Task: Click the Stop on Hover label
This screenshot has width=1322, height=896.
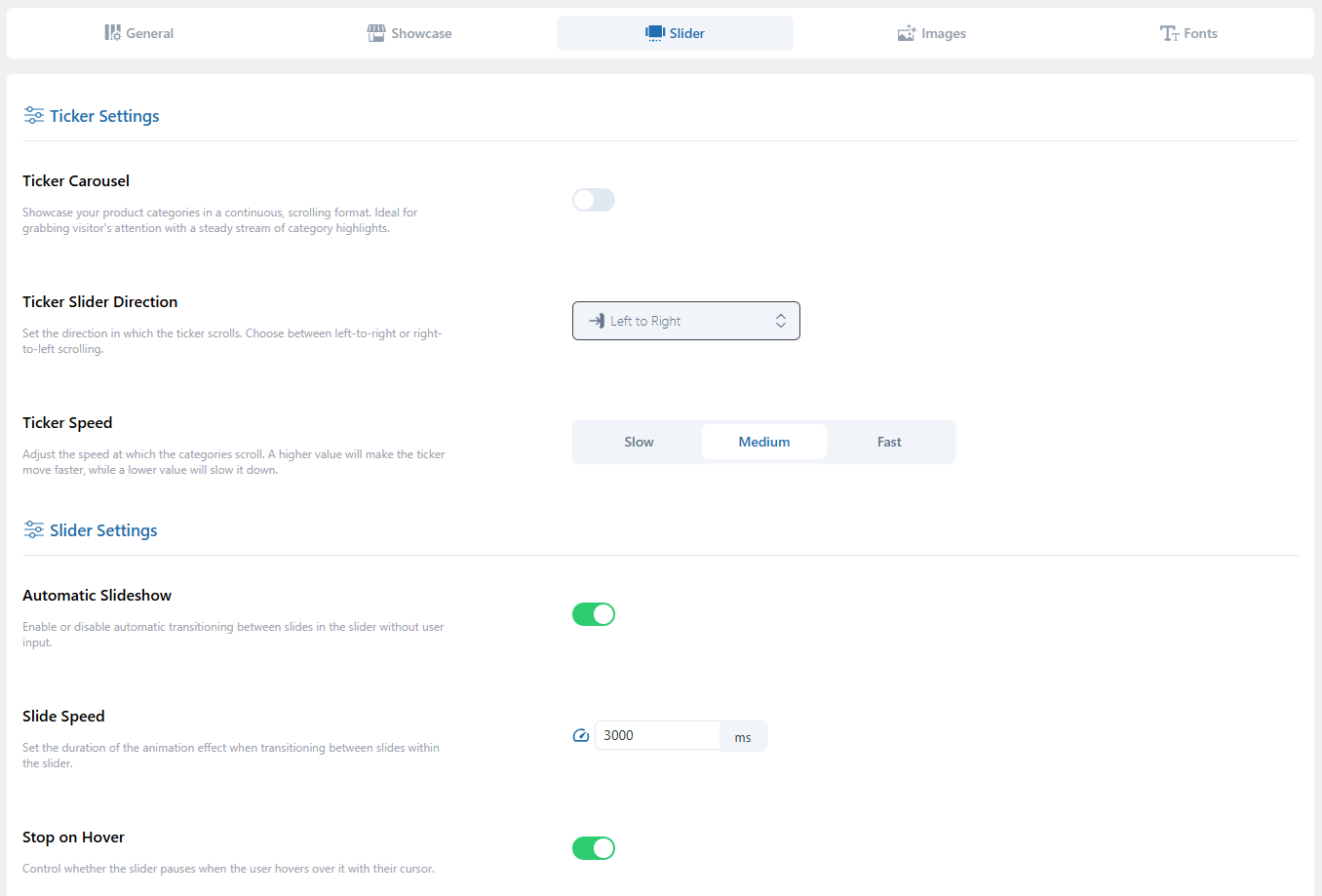Action: [74, 838]
